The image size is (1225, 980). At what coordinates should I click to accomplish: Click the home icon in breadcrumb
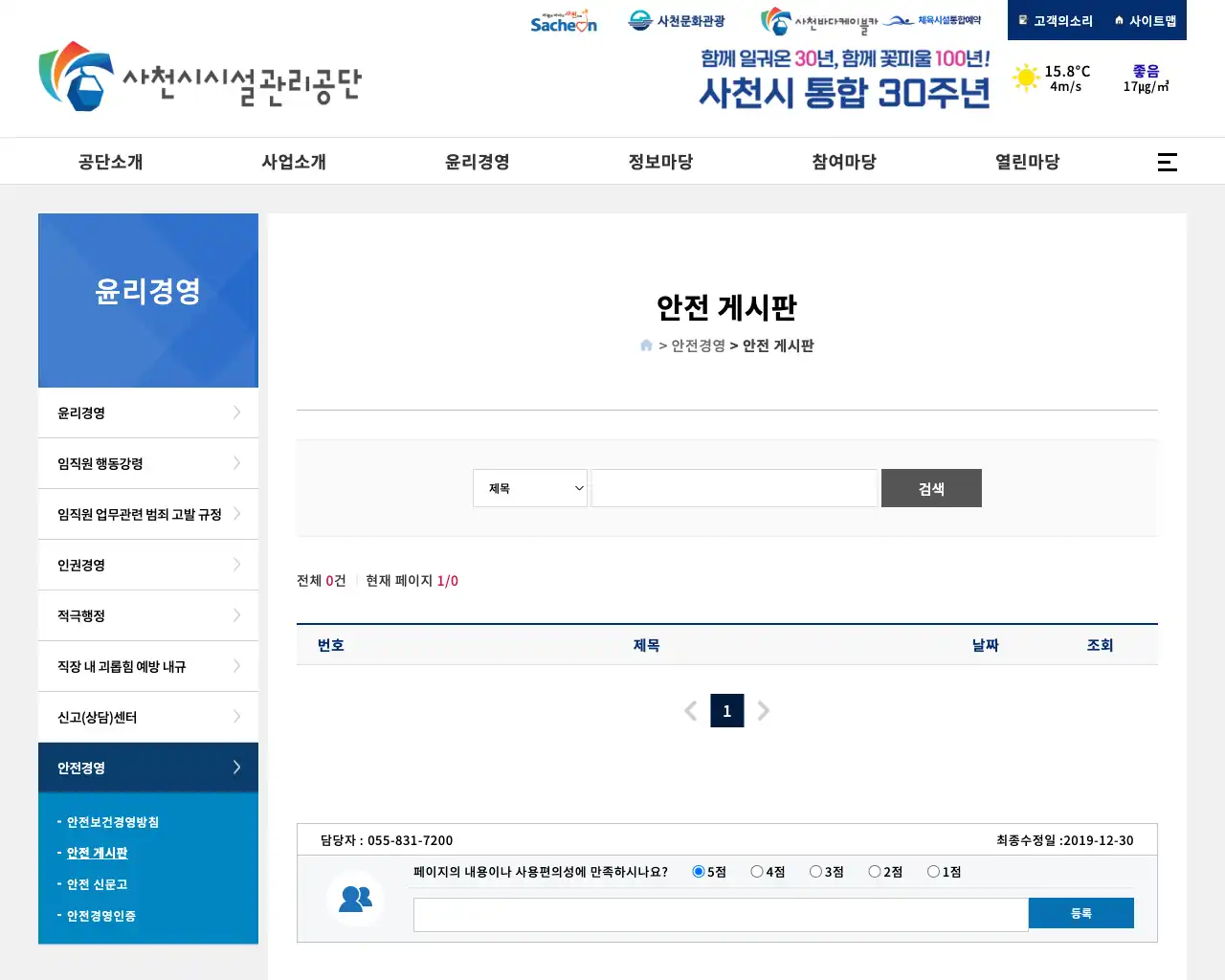[x=646, y=345]
